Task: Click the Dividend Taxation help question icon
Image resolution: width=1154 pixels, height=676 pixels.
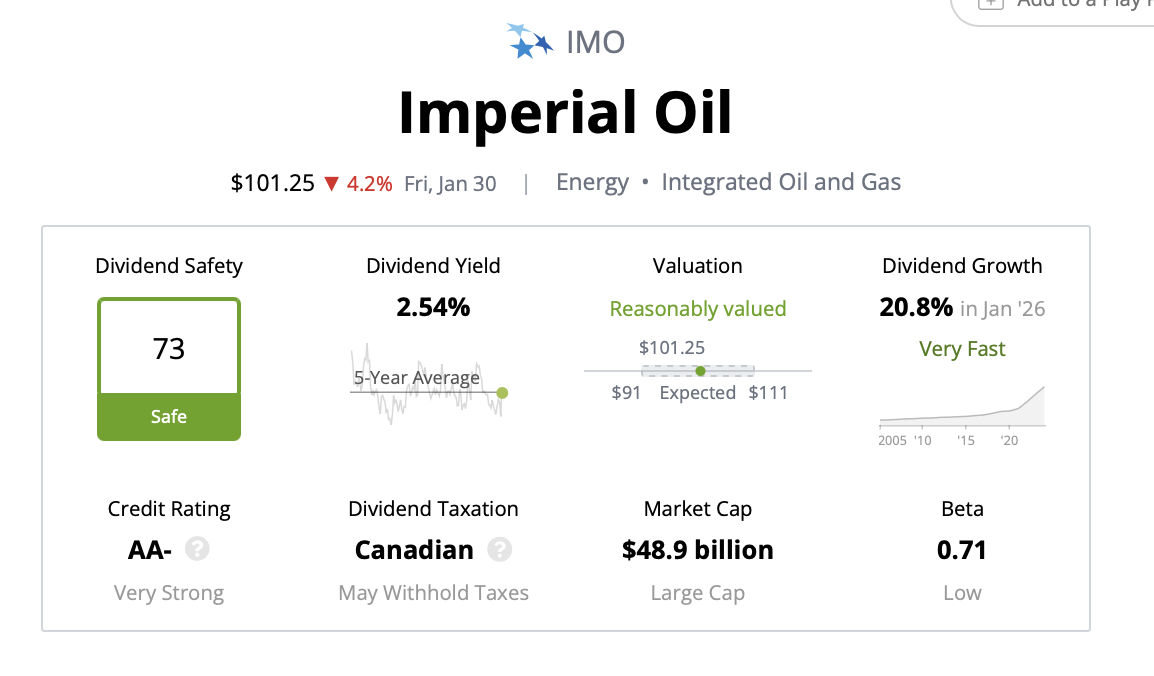Action: click(x=499, y=550)
